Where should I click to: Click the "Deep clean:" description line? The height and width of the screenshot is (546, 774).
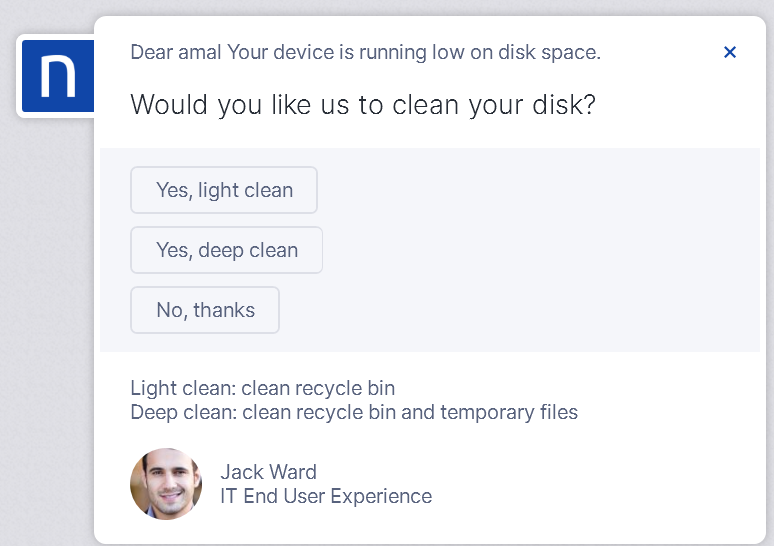point(354,412)
